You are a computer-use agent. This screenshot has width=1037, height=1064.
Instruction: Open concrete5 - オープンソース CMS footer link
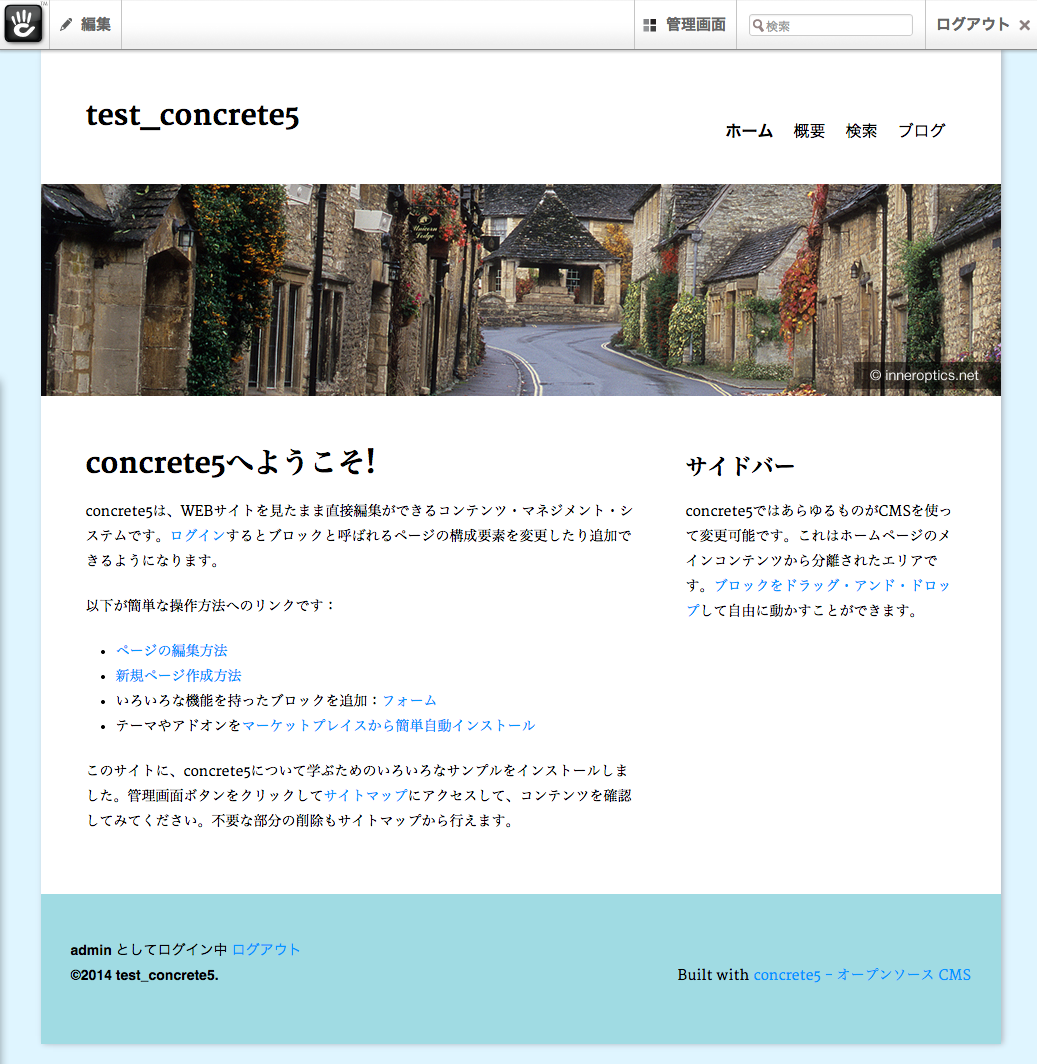[x=862, y=974]
